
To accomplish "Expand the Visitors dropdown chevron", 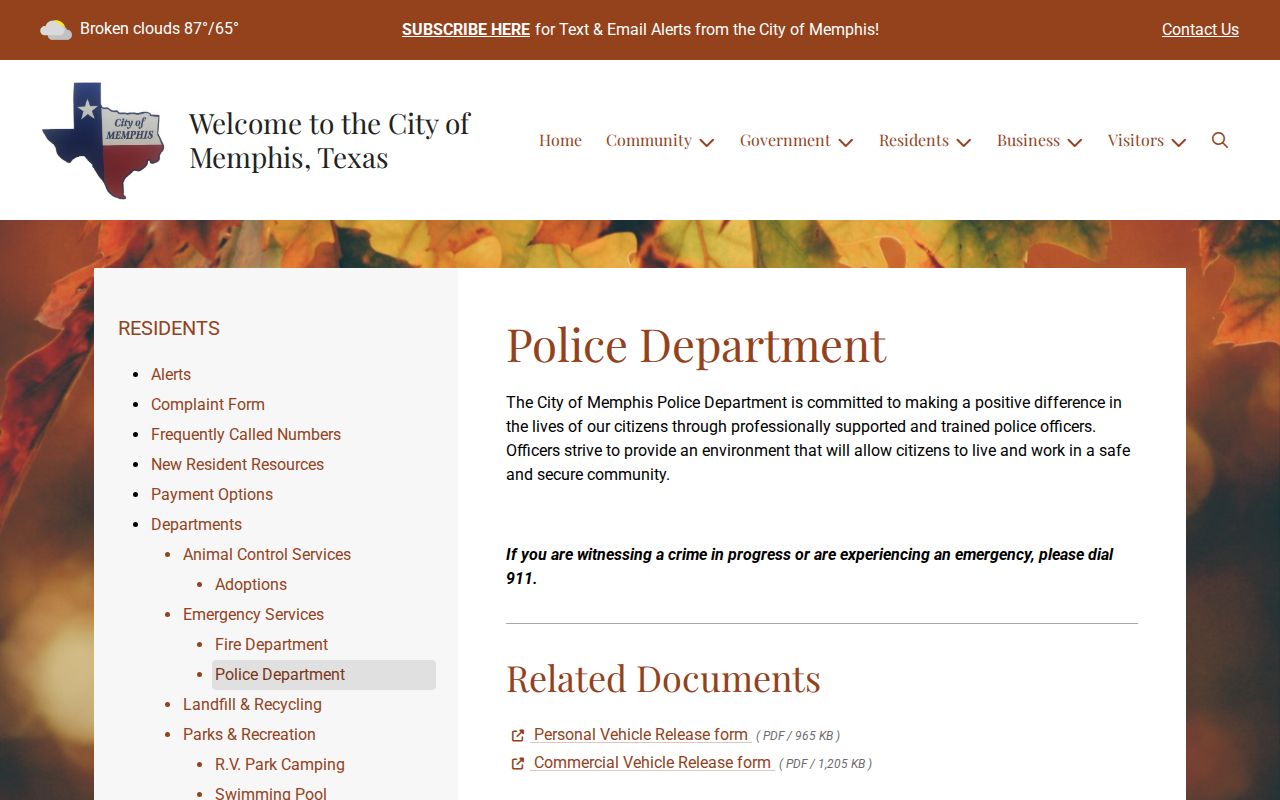I will point(1179,142).
